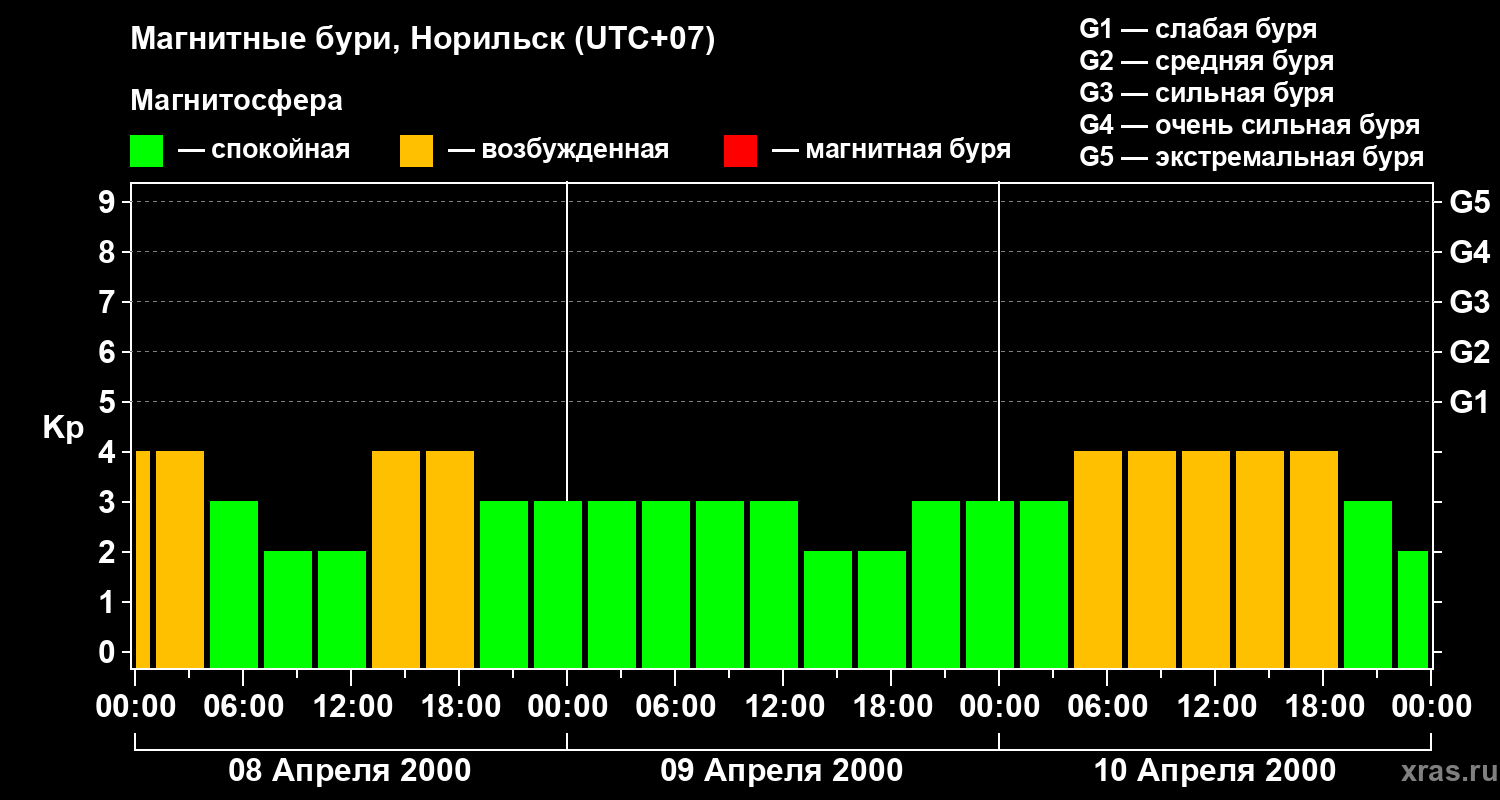This screenshot has height=800, width=1500.
Task: Select the green bar crossing midnight into 09 April
Action: [558, 584]
